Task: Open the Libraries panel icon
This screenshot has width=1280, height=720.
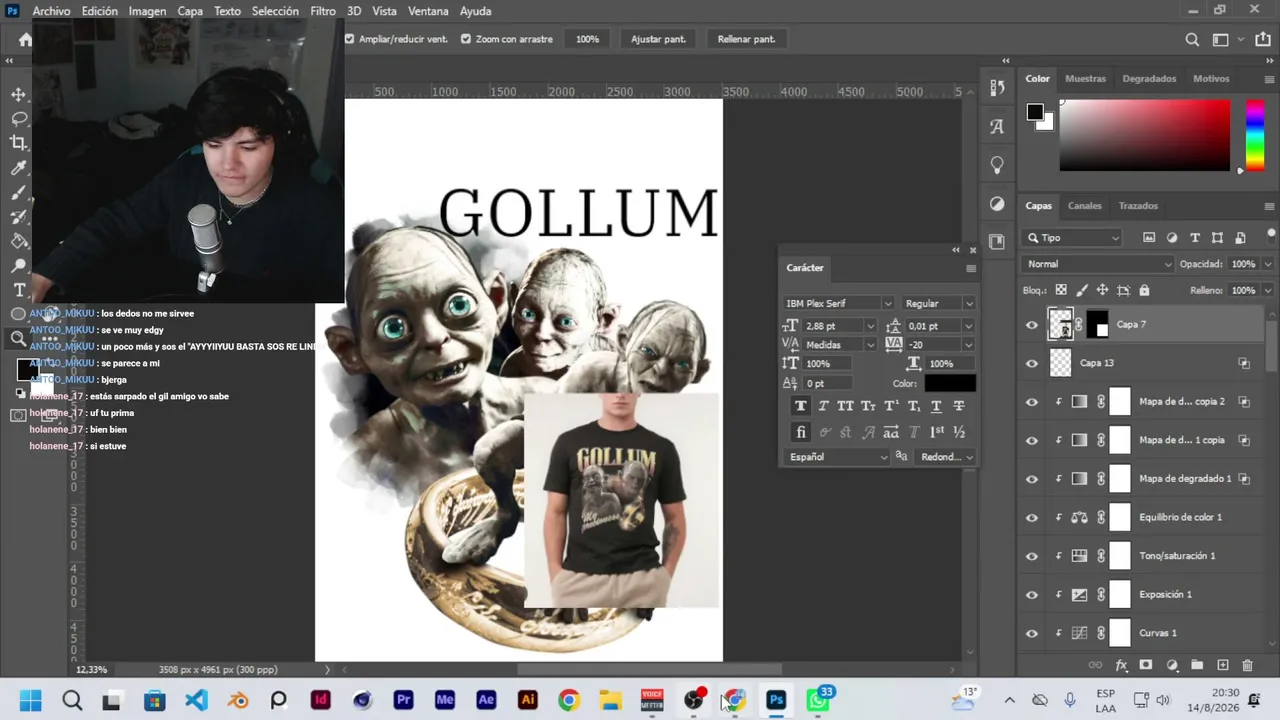Action: pos(997,242)
